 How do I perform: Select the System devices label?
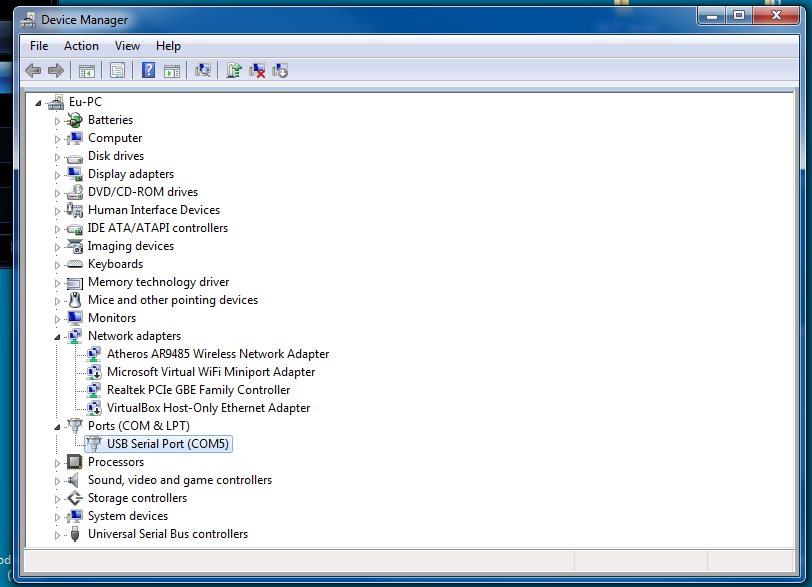coord(128,517)
